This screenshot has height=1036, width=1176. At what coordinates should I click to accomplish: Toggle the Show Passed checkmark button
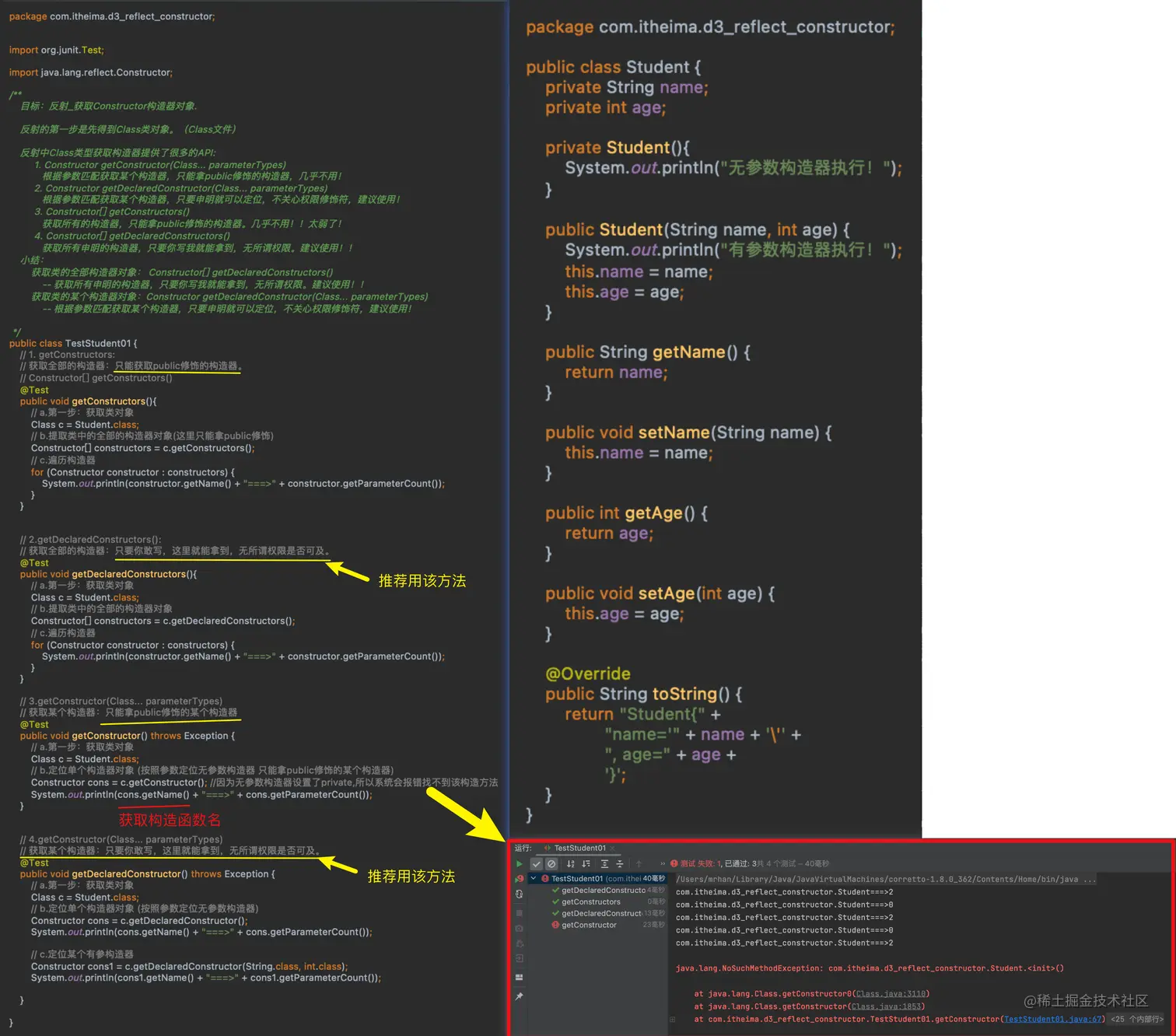537,863
